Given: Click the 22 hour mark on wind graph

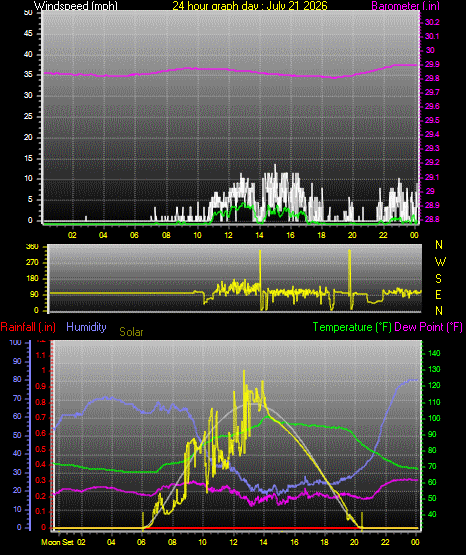Looking at the screenshot, I should [x=383, y=235].
